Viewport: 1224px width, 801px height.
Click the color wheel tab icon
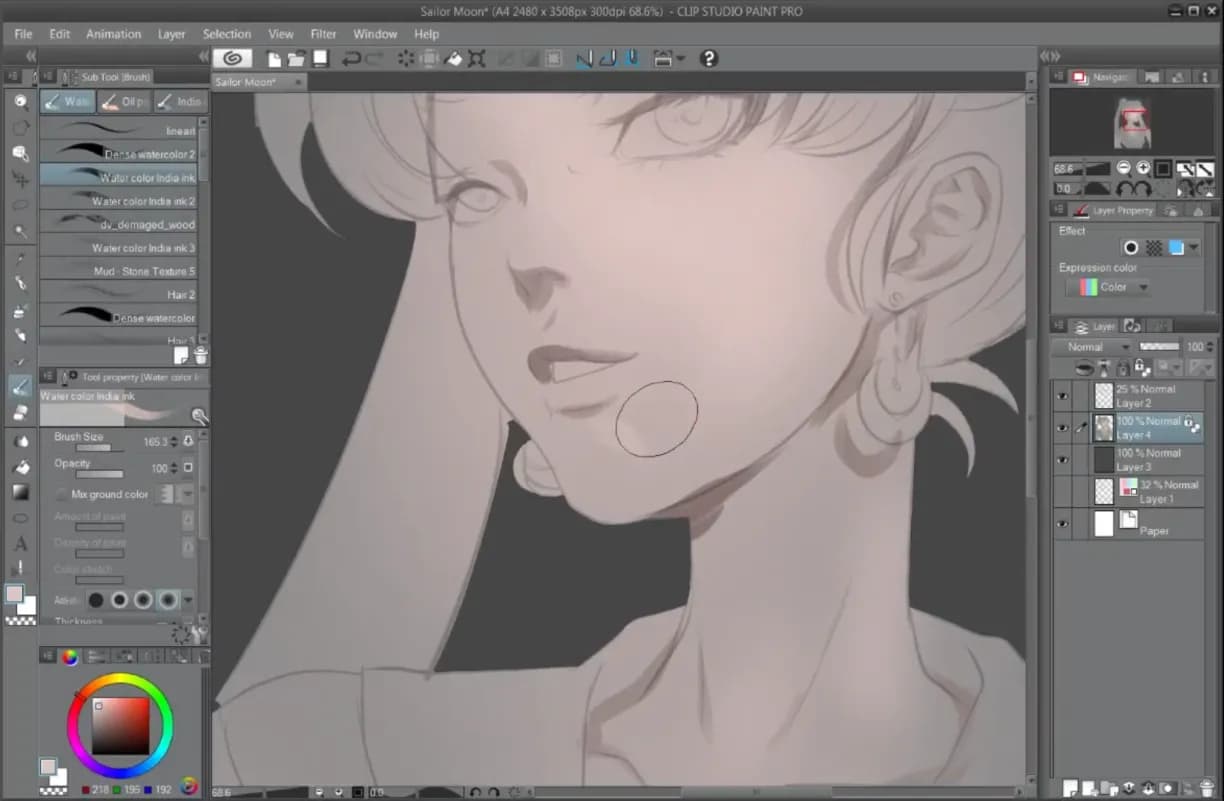click(x=70, y=657)
